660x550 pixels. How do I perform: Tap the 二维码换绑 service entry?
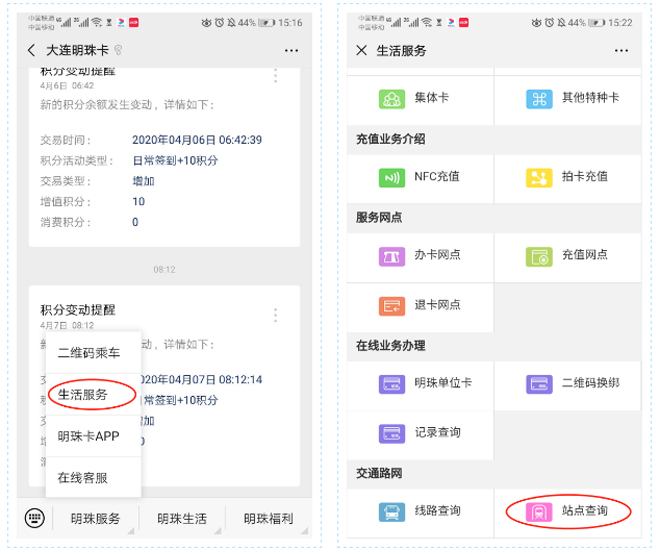576,383
